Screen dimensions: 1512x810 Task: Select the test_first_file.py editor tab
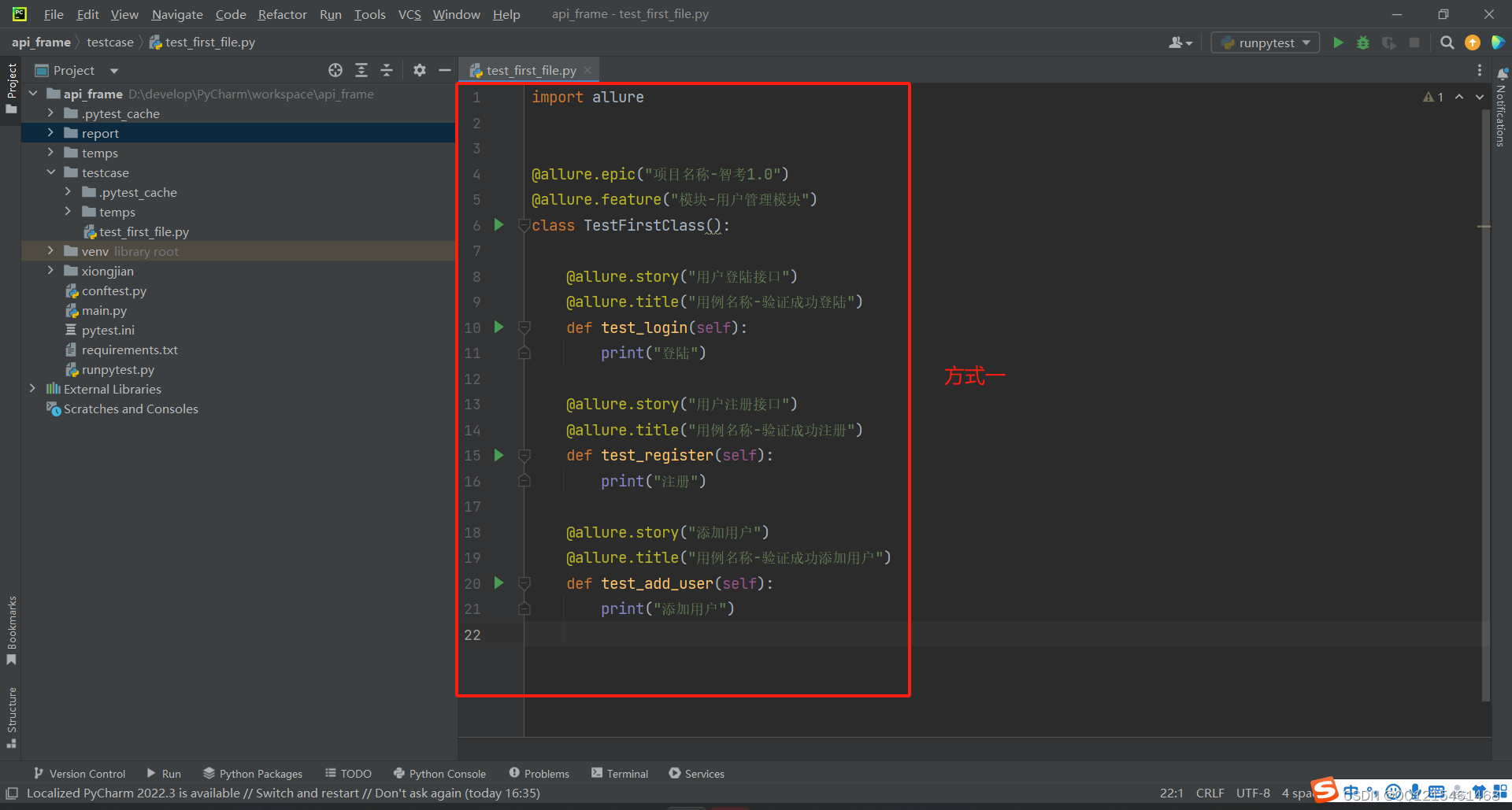530,70
